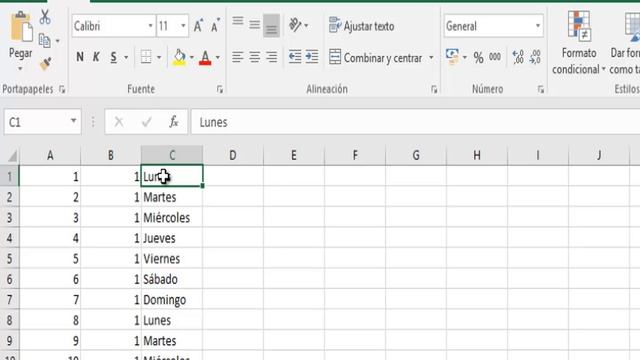This screenshot has width=640, height=360.
Task: Select column D header
Action: pyautogui.click(x=233, y=156)
